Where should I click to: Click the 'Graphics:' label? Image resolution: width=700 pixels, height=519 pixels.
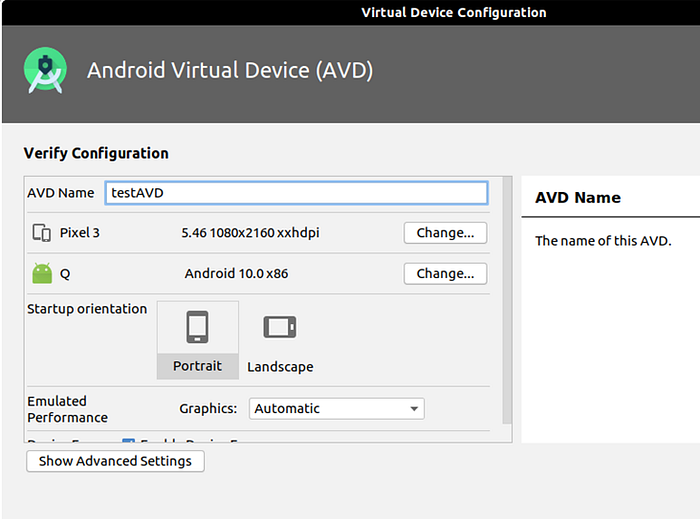coord(208,409)
